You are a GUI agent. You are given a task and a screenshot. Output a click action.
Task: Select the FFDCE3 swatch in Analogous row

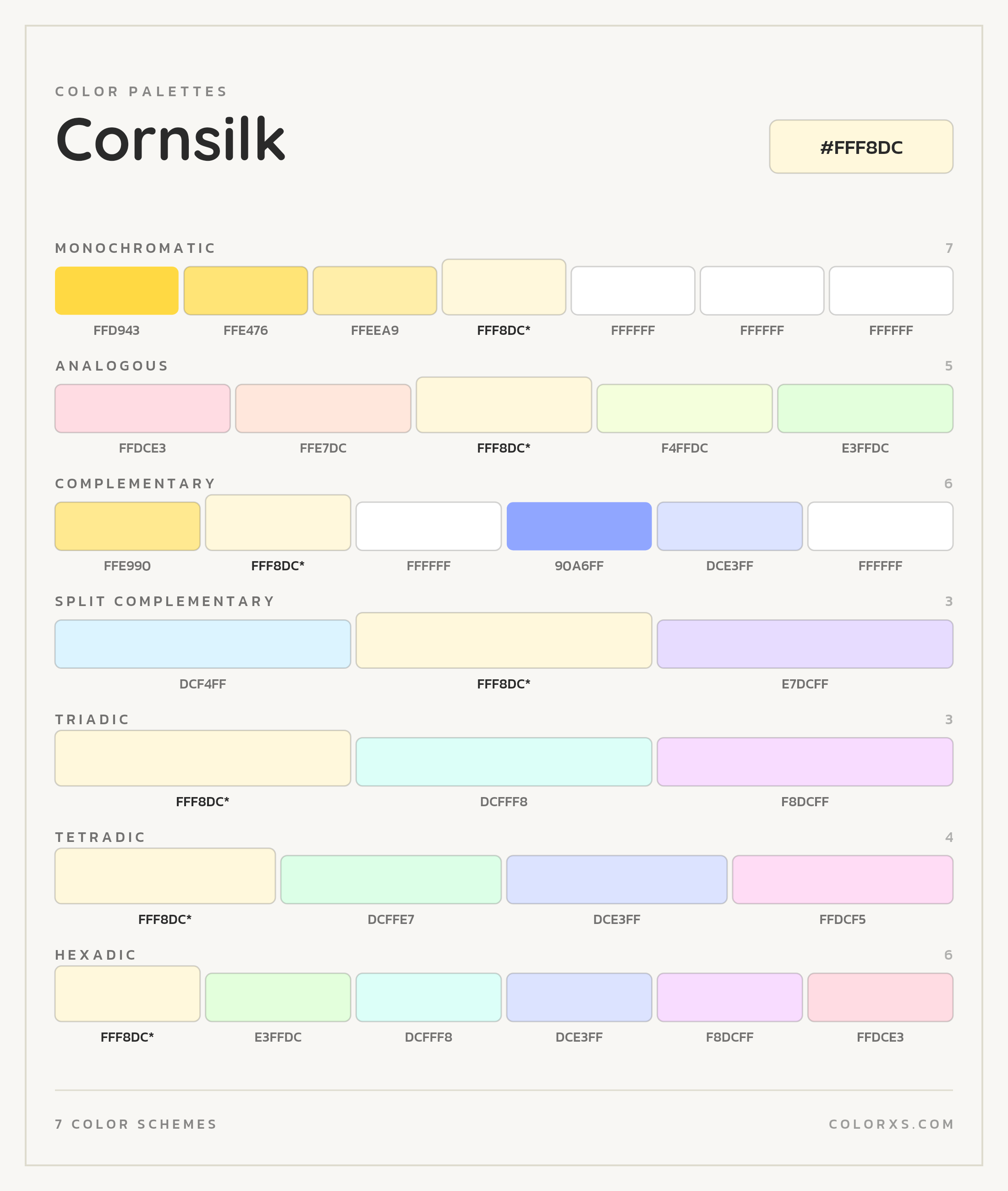pos(143,409)
